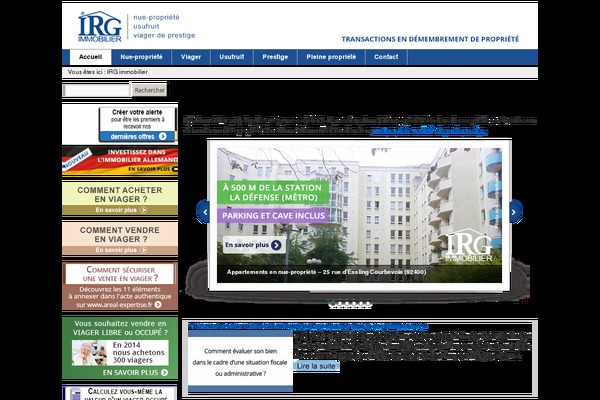Click arrow icon in Comment acheter en viager banner
Image resolution: width=600 pixels, height=400 pixels.
[x=143, y=210]
